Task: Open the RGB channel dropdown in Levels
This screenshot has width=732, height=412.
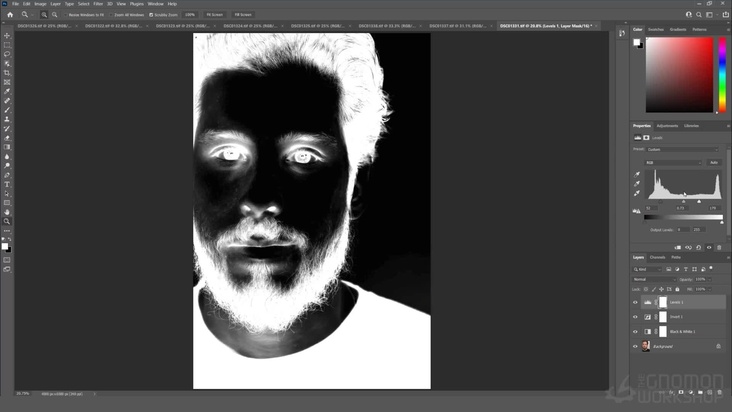Action: pos(673,163)
